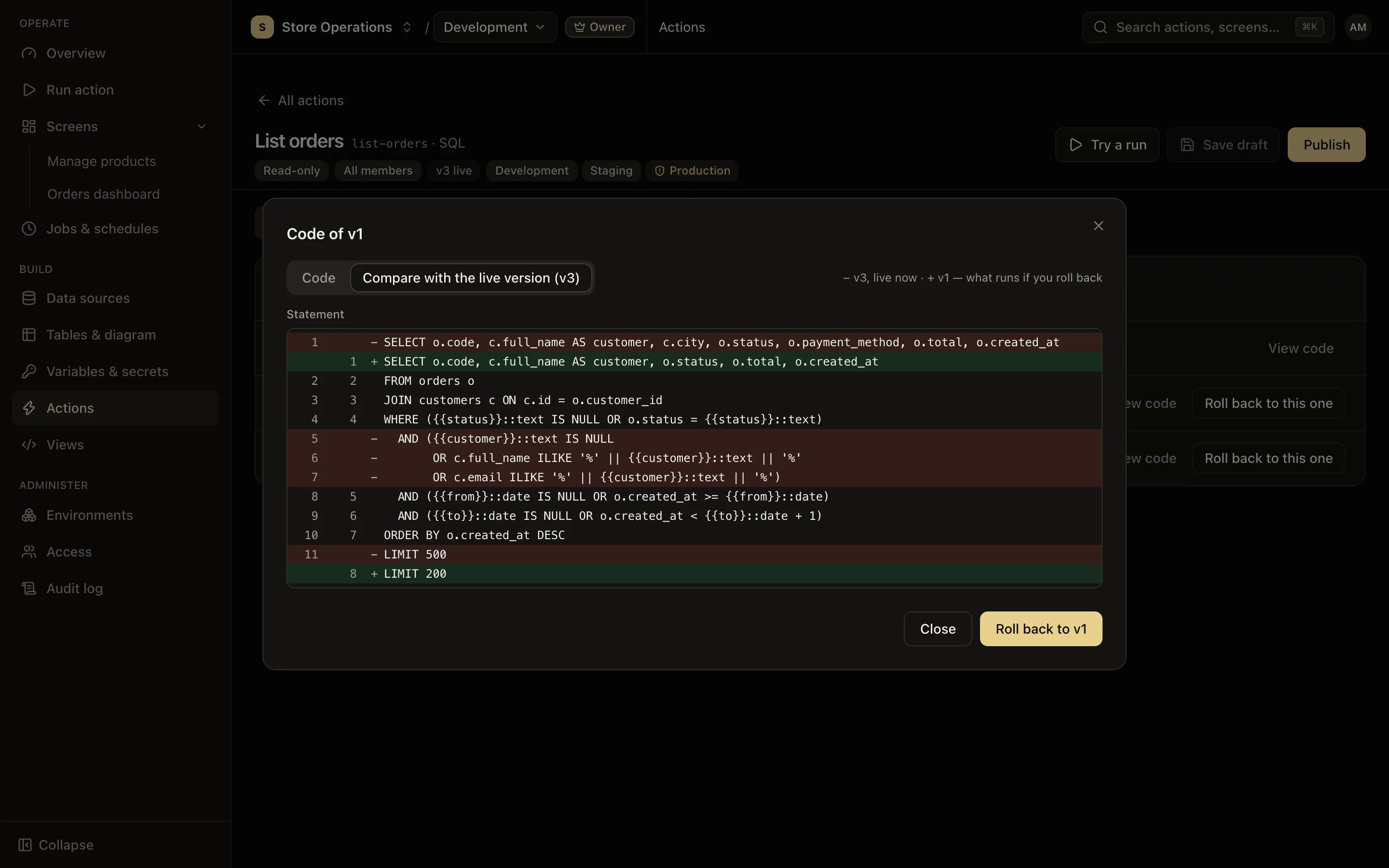Click the Tables & diagram icon

(x=29, y=335)
